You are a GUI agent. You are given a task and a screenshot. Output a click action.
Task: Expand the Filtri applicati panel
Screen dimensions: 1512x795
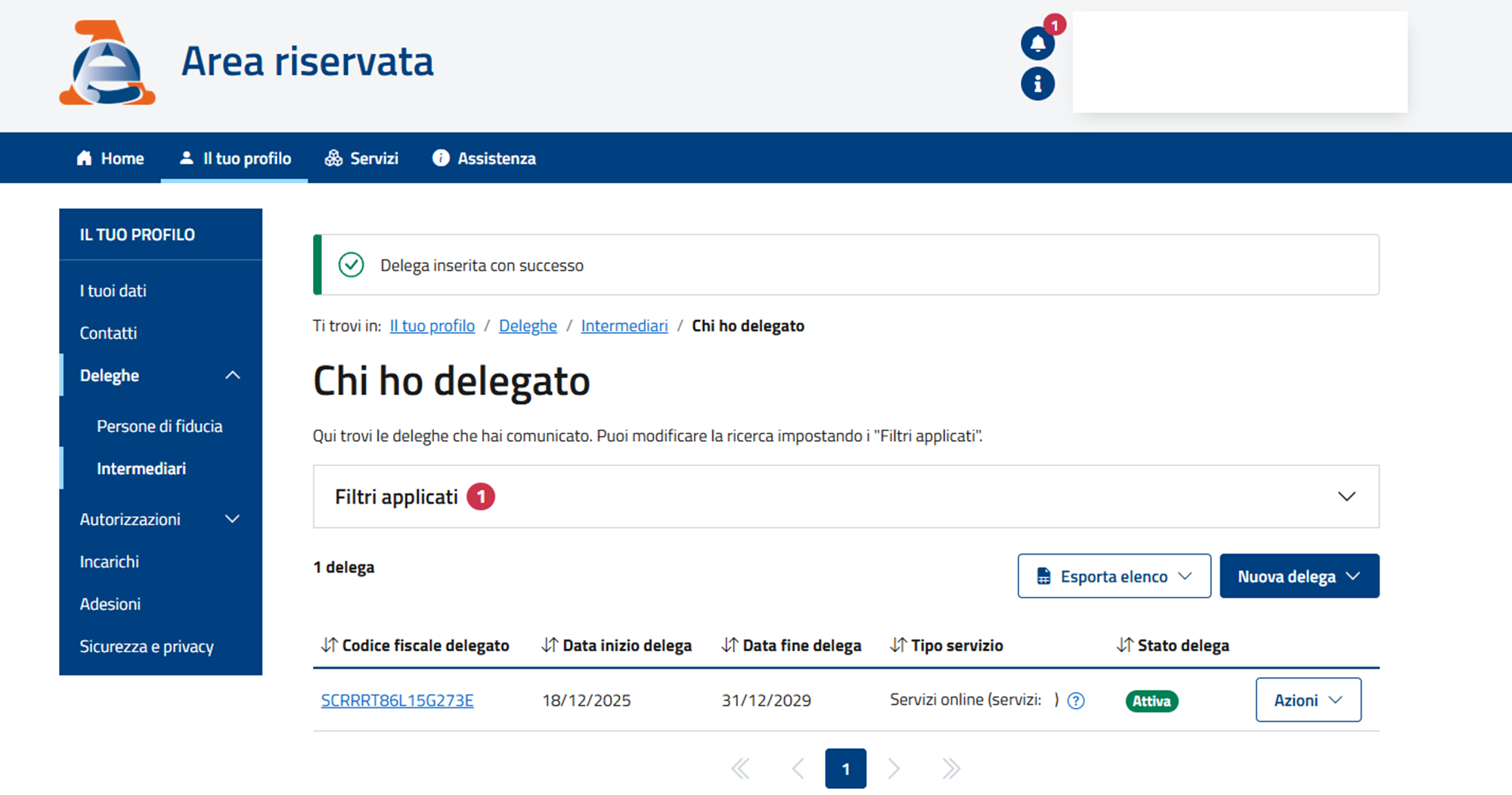coord(1346,496)
